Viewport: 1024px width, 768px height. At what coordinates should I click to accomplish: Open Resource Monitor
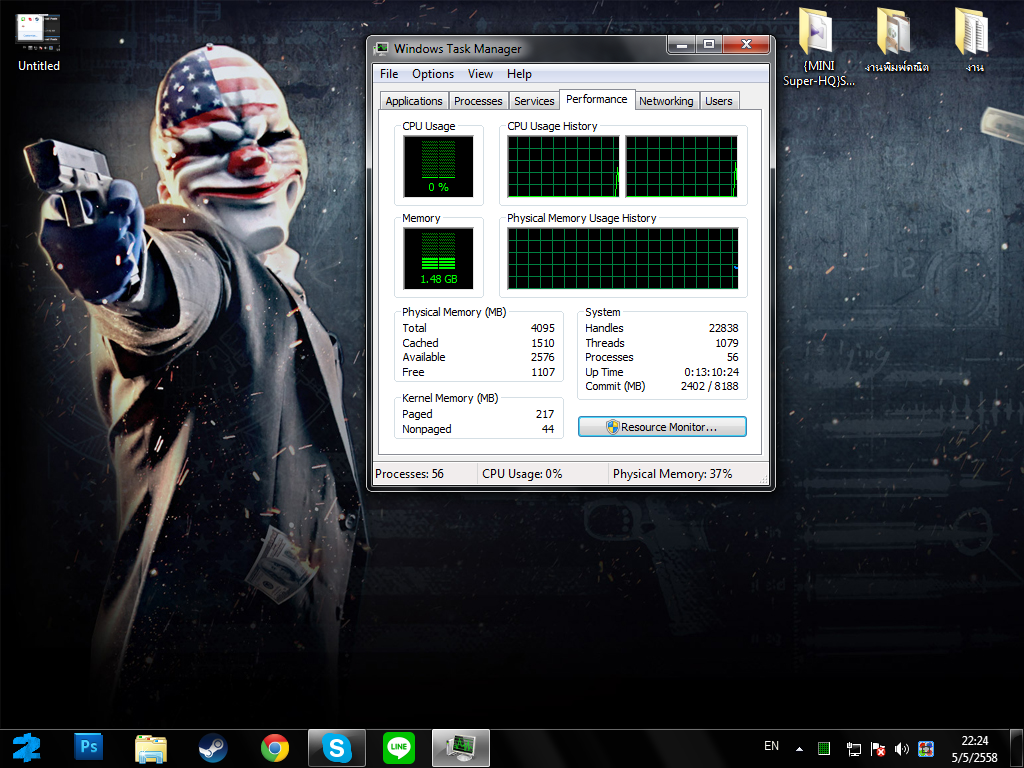click(662, 427)
